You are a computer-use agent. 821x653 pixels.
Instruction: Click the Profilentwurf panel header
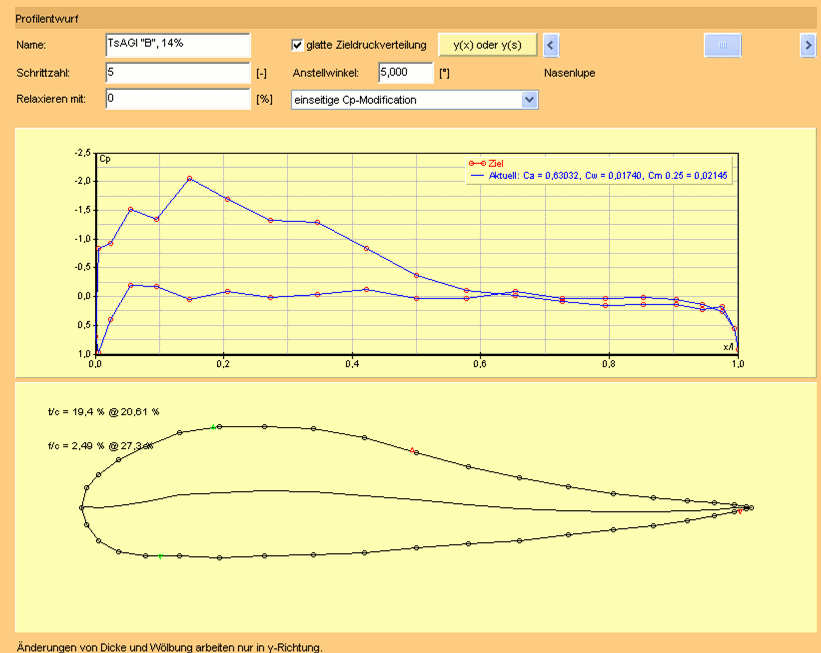pyautogui.click(x=410, y=18)
